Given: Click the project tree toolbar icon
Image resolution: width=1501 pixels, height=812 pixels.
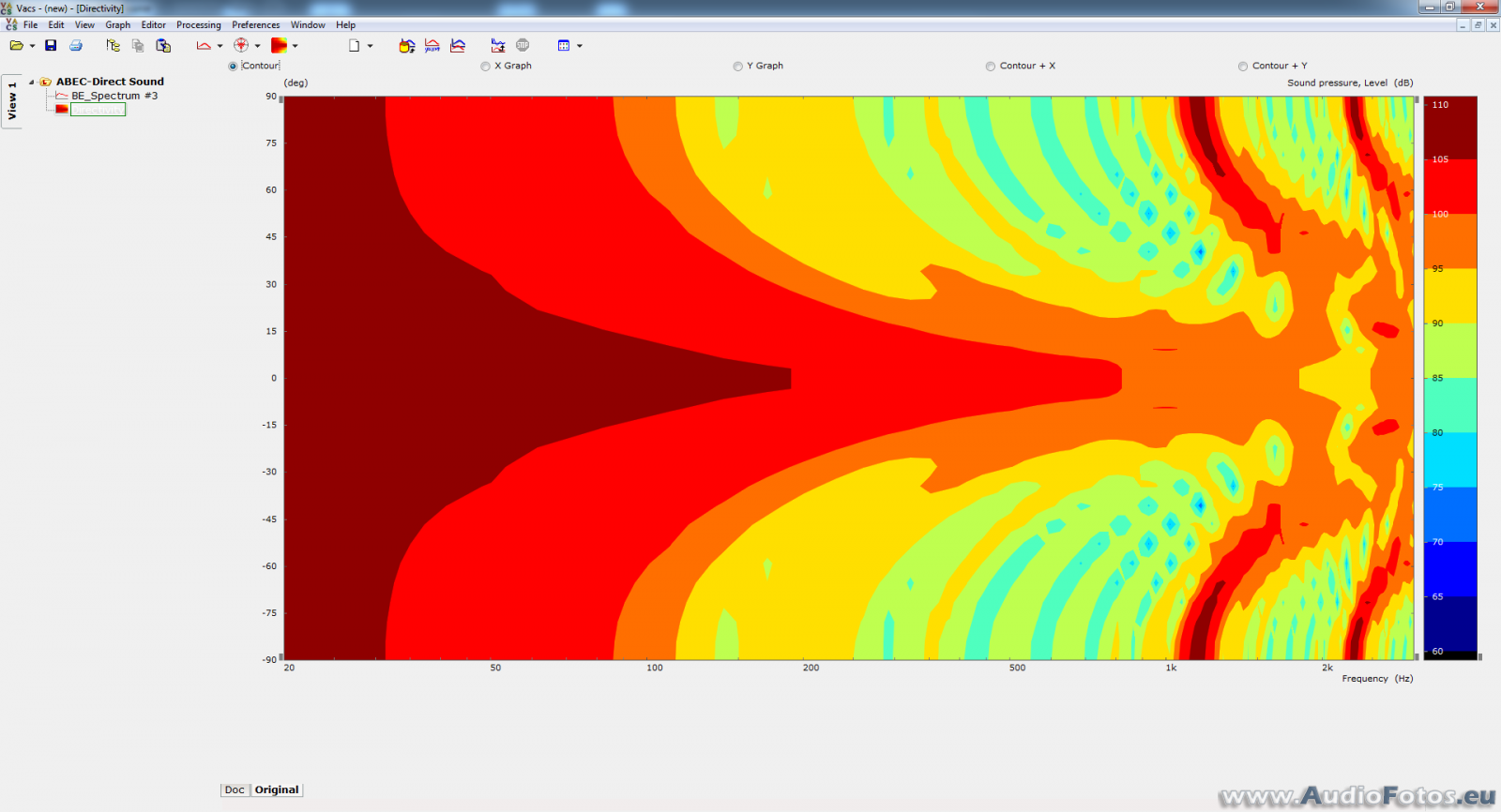Looking at the screenshot, I should click(114, 45).
